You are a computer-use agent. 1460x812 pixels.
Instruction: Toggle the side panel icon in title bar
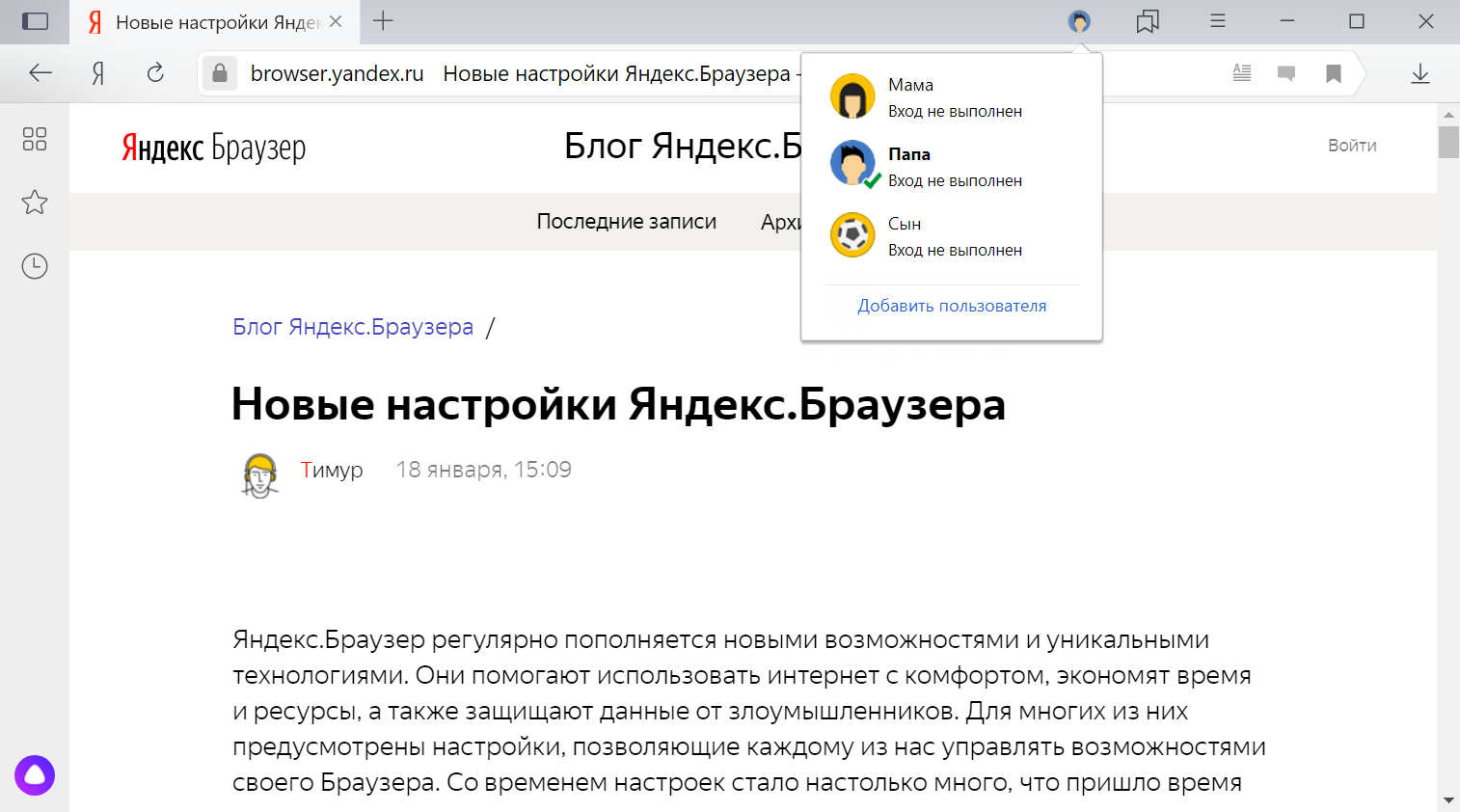point(35,21)
